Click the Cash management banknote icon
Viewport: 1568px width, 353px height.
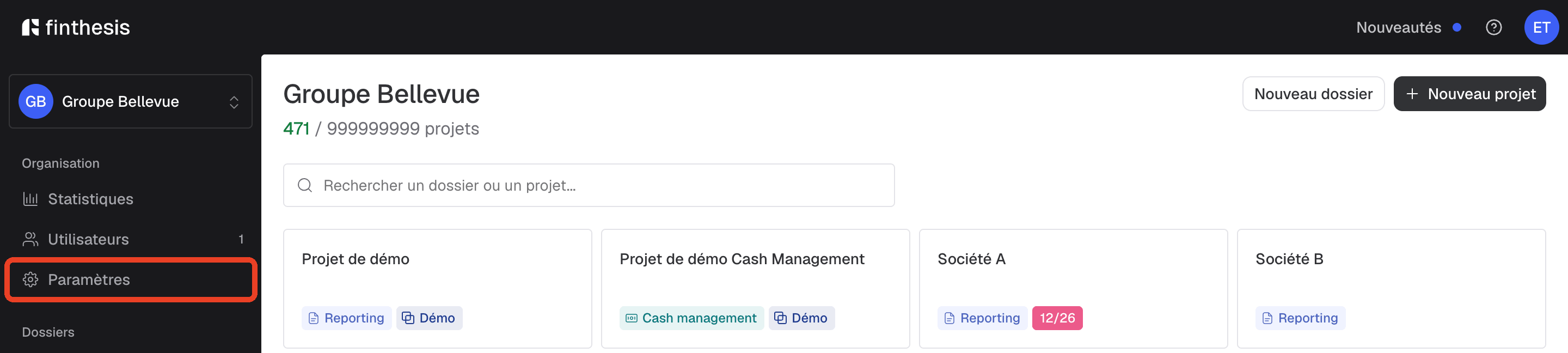pyautogui.click(x=631, y=318)
